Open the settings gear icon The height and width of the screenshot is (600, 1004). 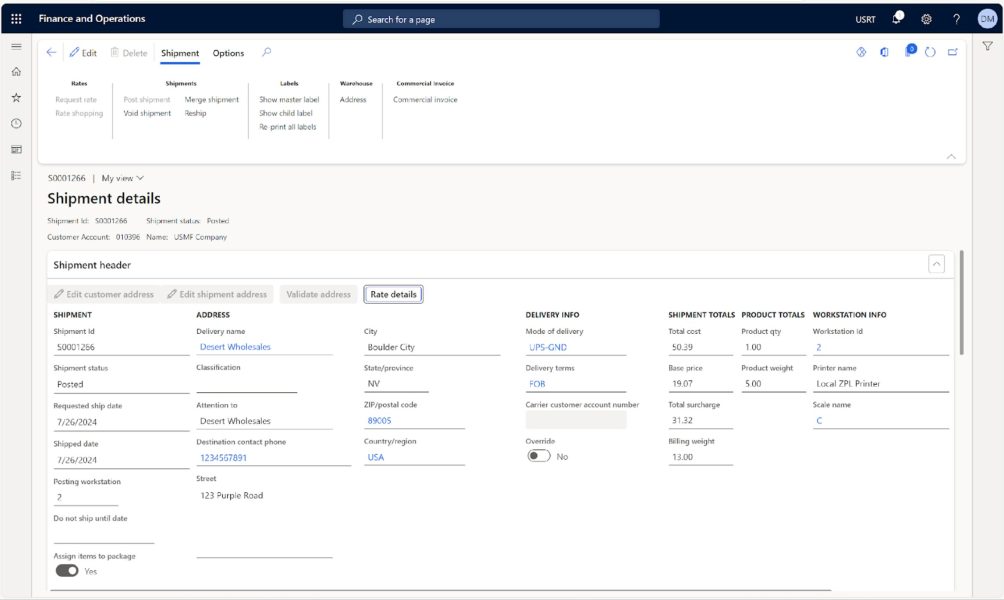(x=924, y=18)
